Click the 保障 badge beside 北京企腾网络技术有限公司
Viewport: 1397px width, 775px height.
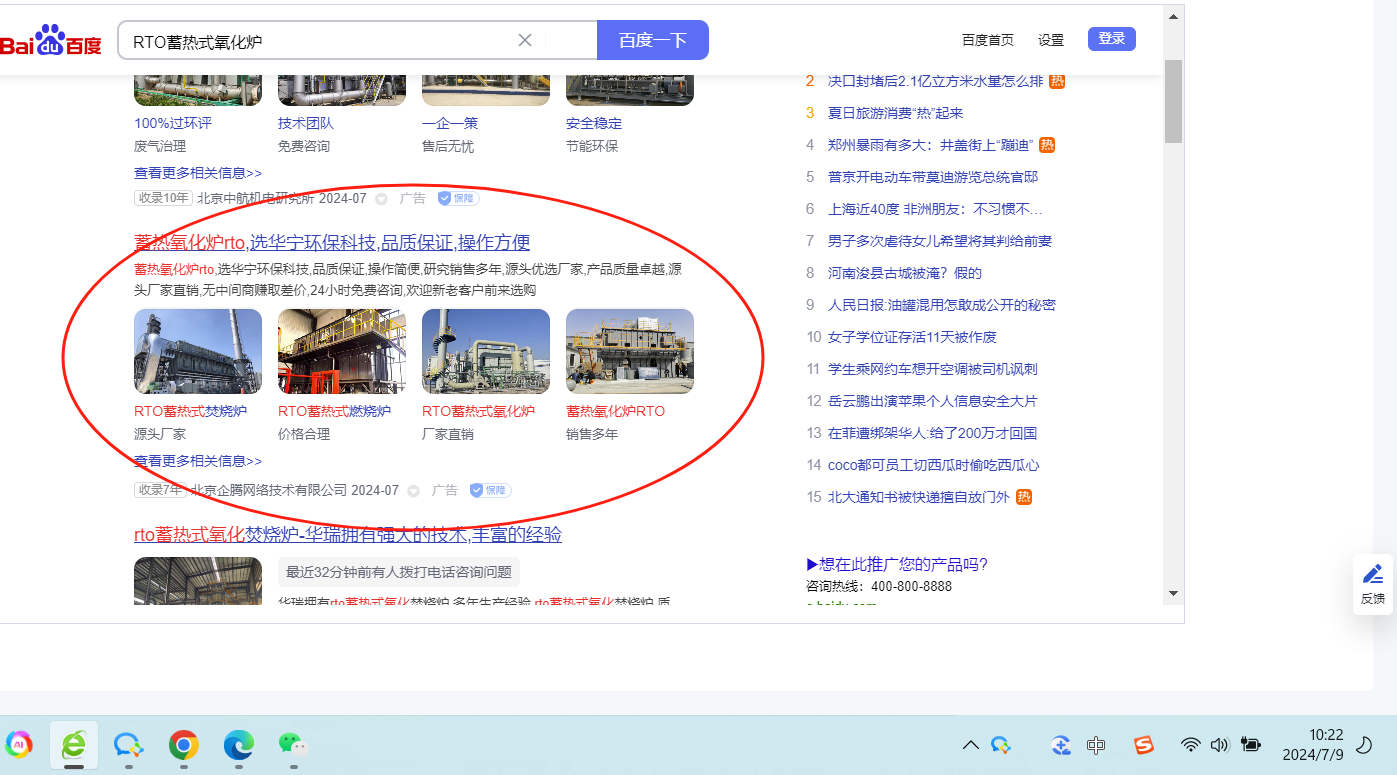tap(490, 491)
